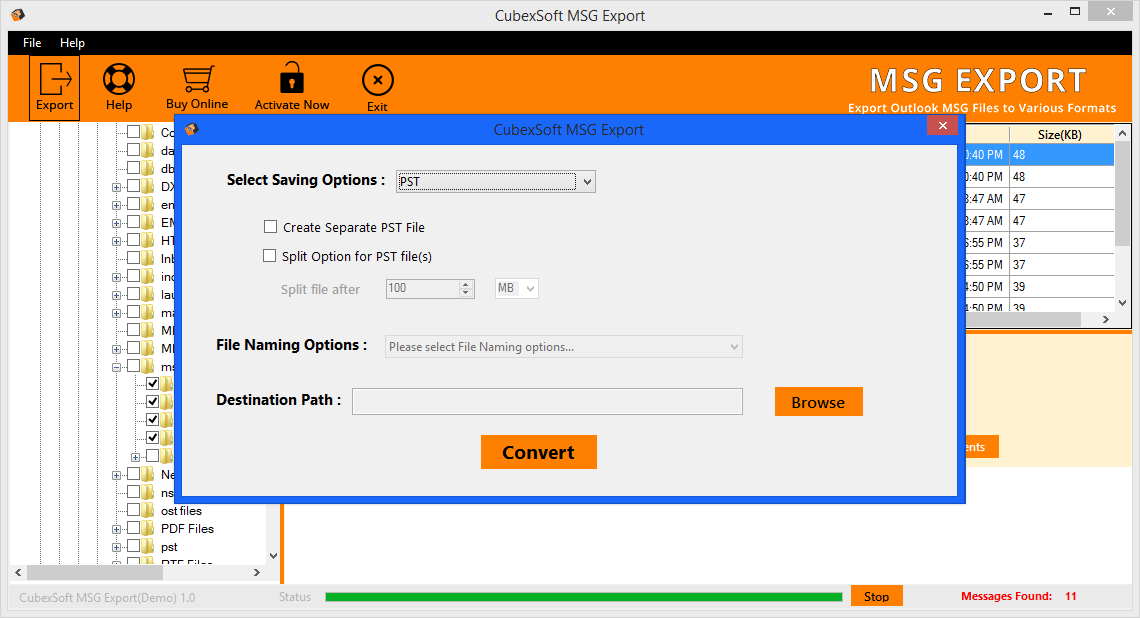1140x618 pixels.
Task: Click folder tree scroll down arrow
Action: tap(273, 556)
